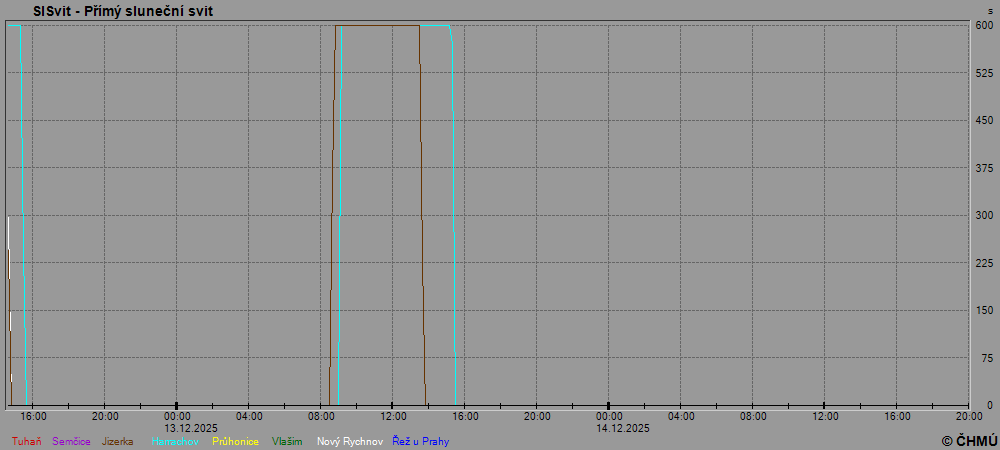Select the cyan Harrachov legend label
The height and width of the screenshot is (450, 1000).
[x=175, y=441]
